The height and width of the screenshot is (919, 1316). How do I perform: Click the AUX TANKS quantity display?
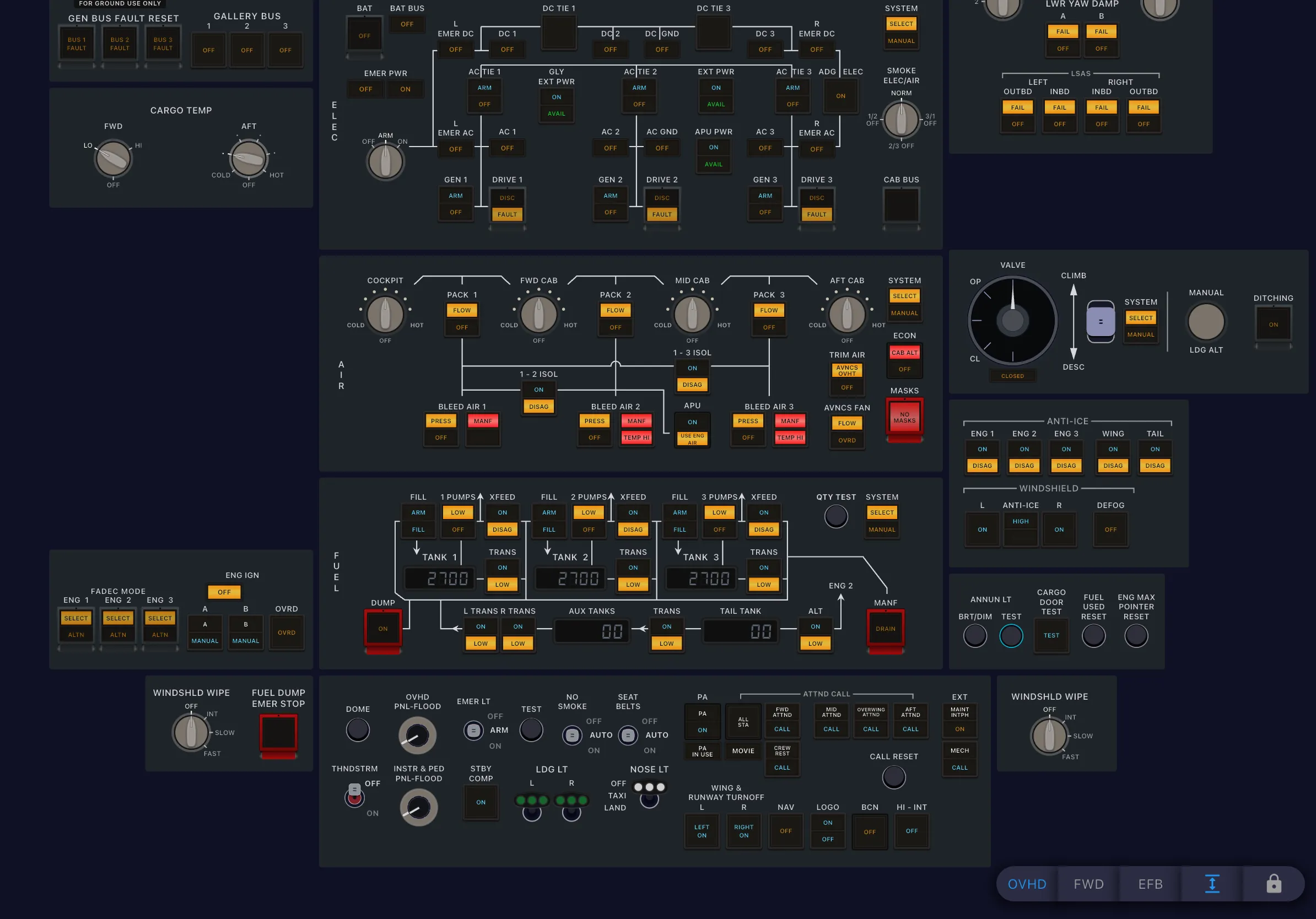coord(591,631)
